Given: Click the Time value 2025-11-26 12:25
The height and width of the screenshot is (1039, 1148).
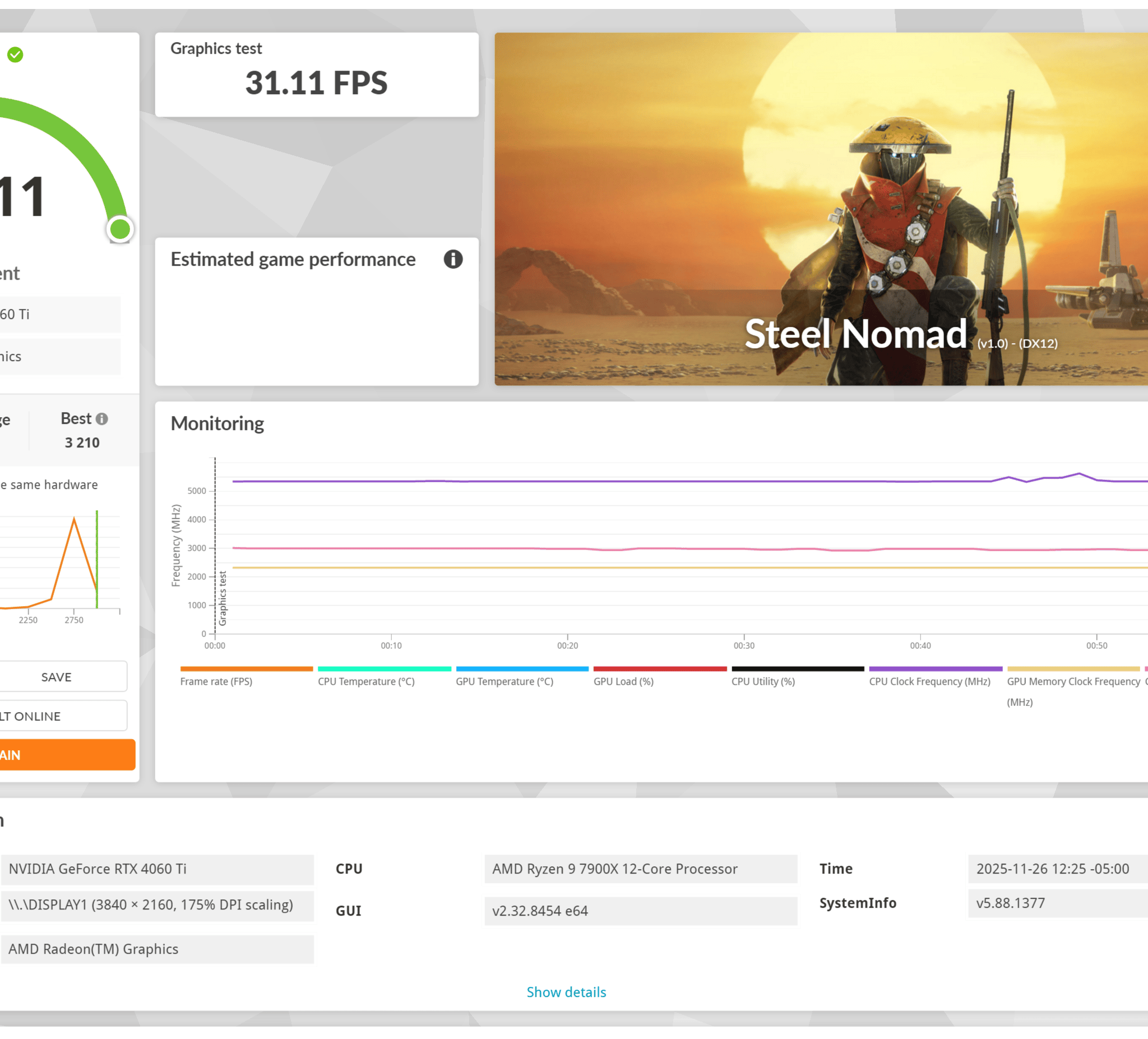Looking at the screenshot, I should (1058, 869).
